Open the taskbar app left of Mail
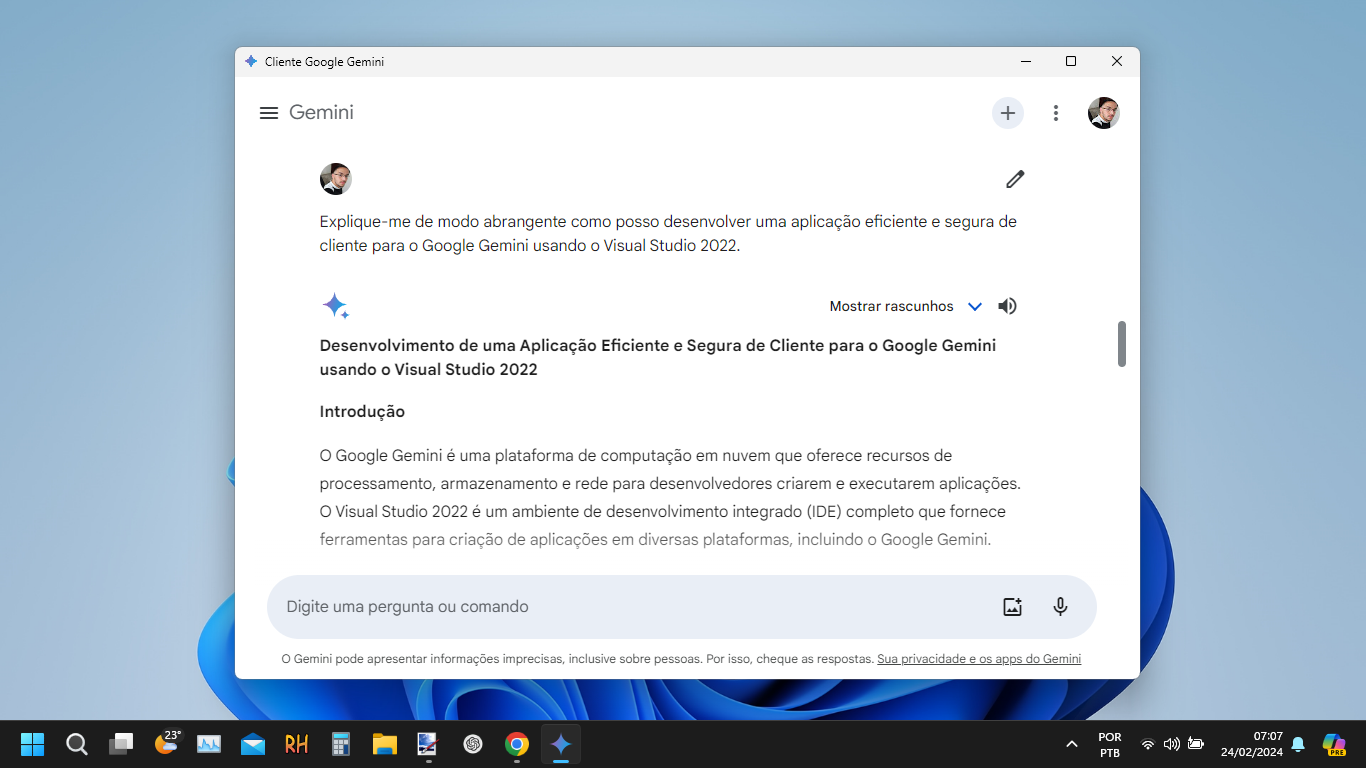Screen dimensions: 1366x768 click(209, 744)
